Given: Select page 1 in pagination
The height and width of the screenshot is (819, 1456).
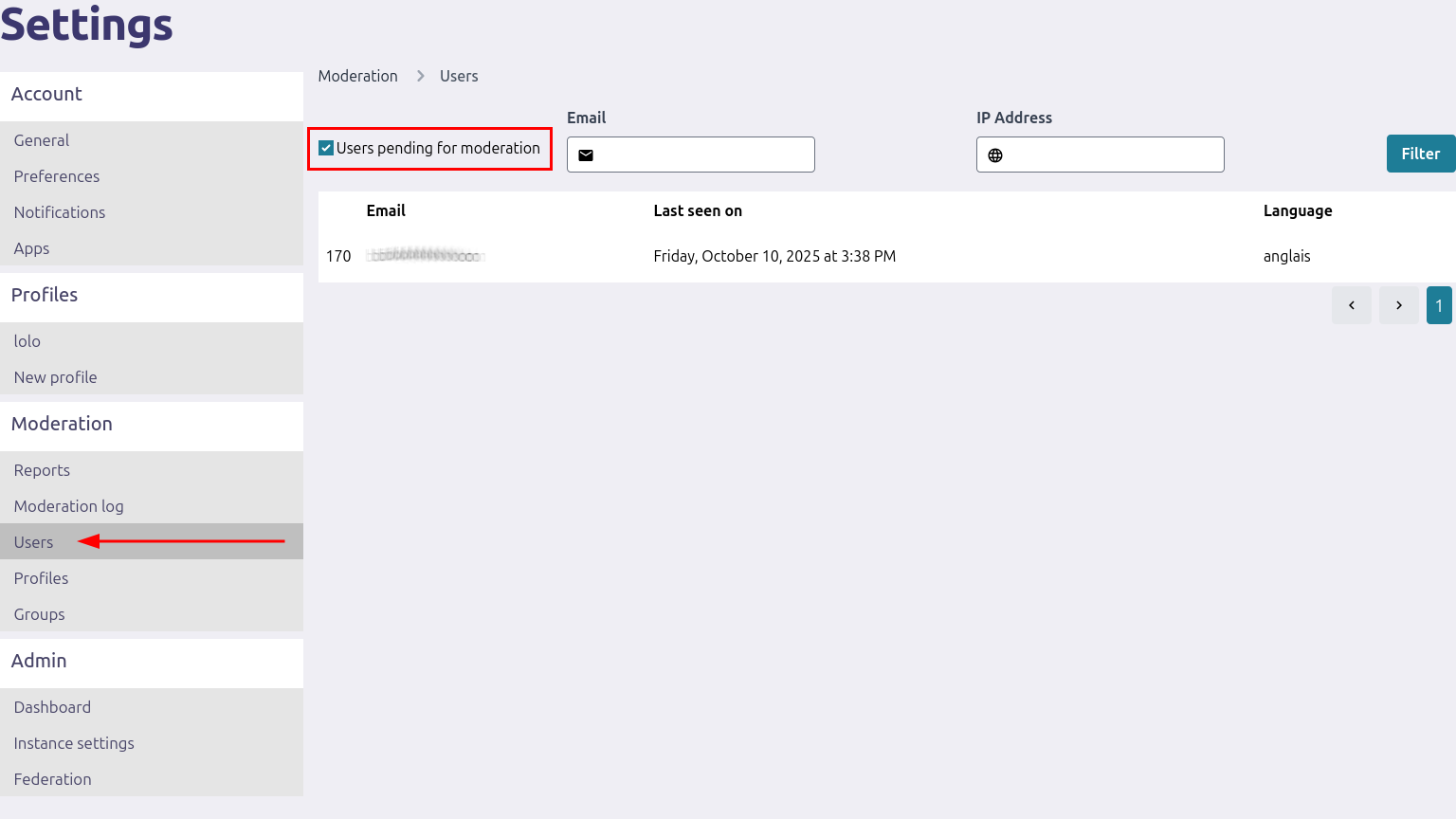Looking at the screenshot, I should [1438, 305].
